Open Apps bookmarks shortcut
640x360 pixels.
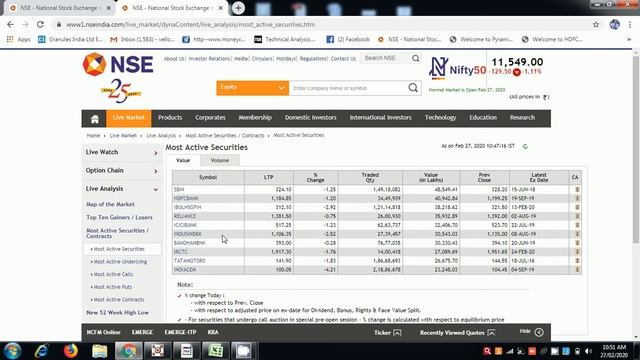pos(19,39)
